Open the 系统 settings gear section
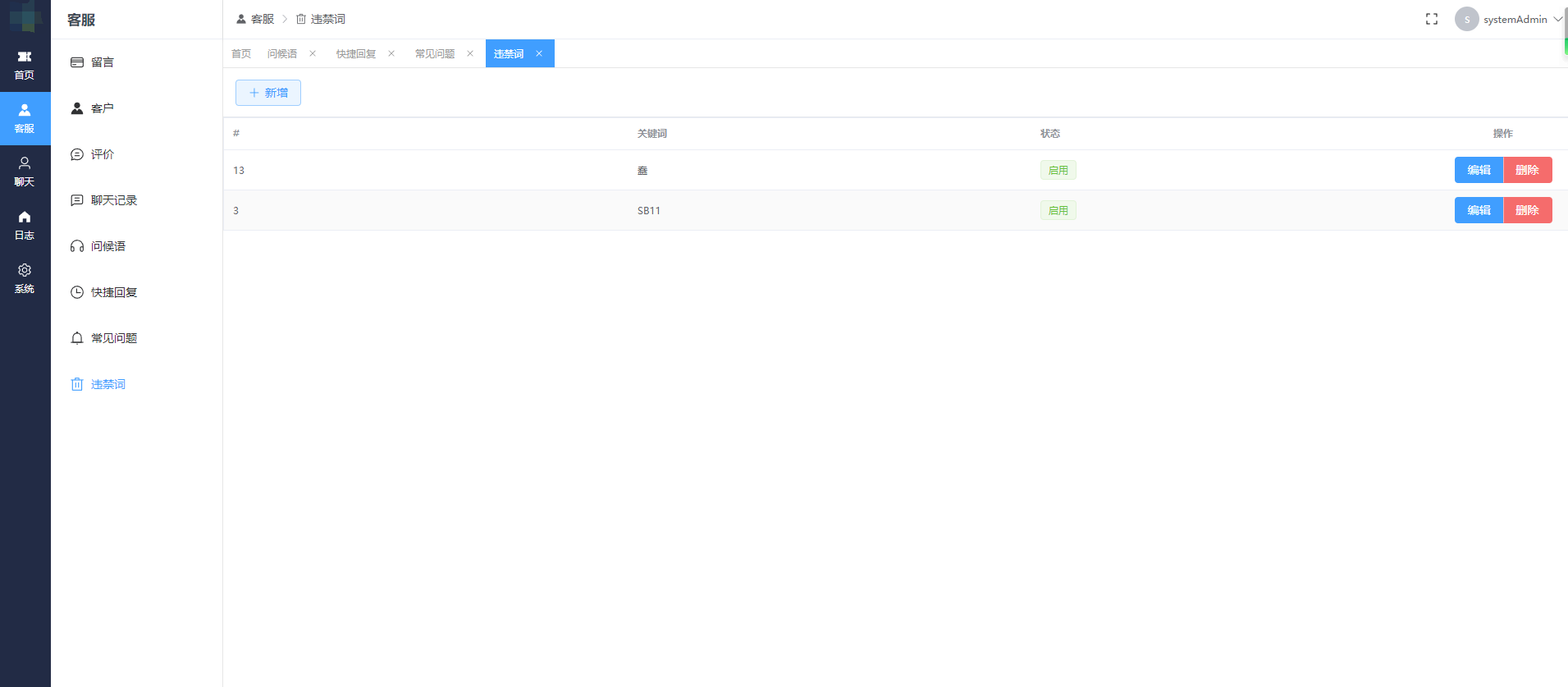Viewport: 1568px width, 687px height. 25,278
